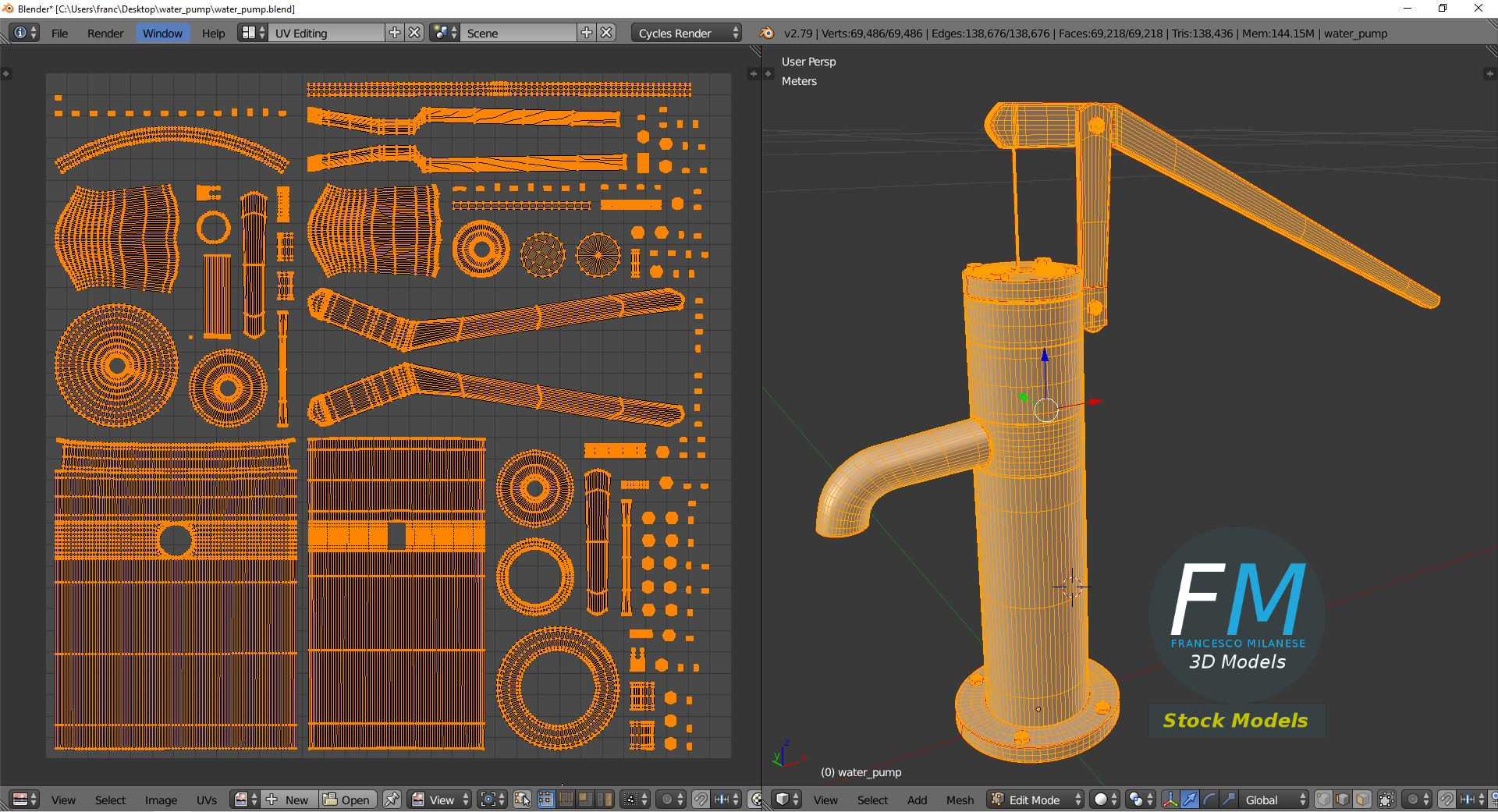The width and height of the screenshot is (1498, 812).
Task: Click the Scene name input field
Action: pyautogui.click(x=518, y=33)
